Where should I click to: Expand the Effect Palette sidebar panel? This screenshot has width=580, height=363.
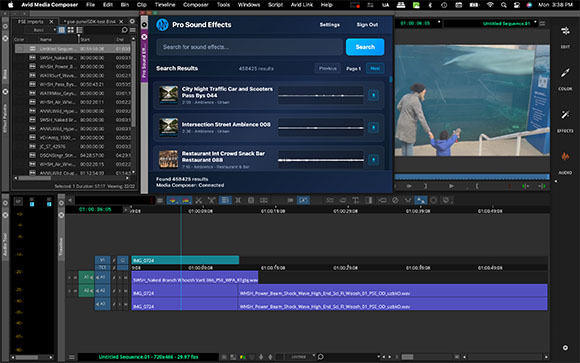coord(5,118)
